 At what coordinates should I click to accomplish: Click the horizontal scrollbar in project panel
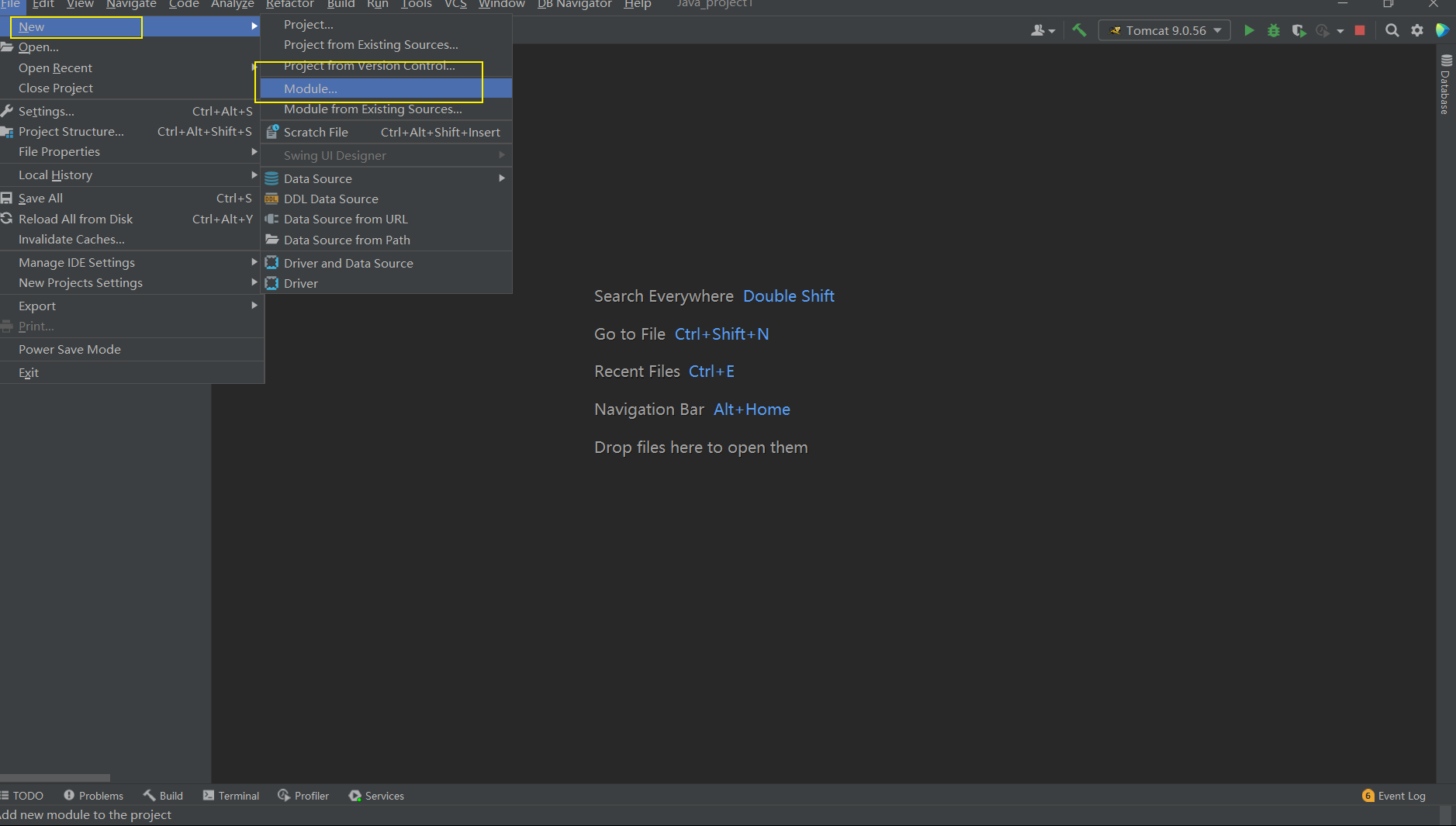(x=55, y=777)
